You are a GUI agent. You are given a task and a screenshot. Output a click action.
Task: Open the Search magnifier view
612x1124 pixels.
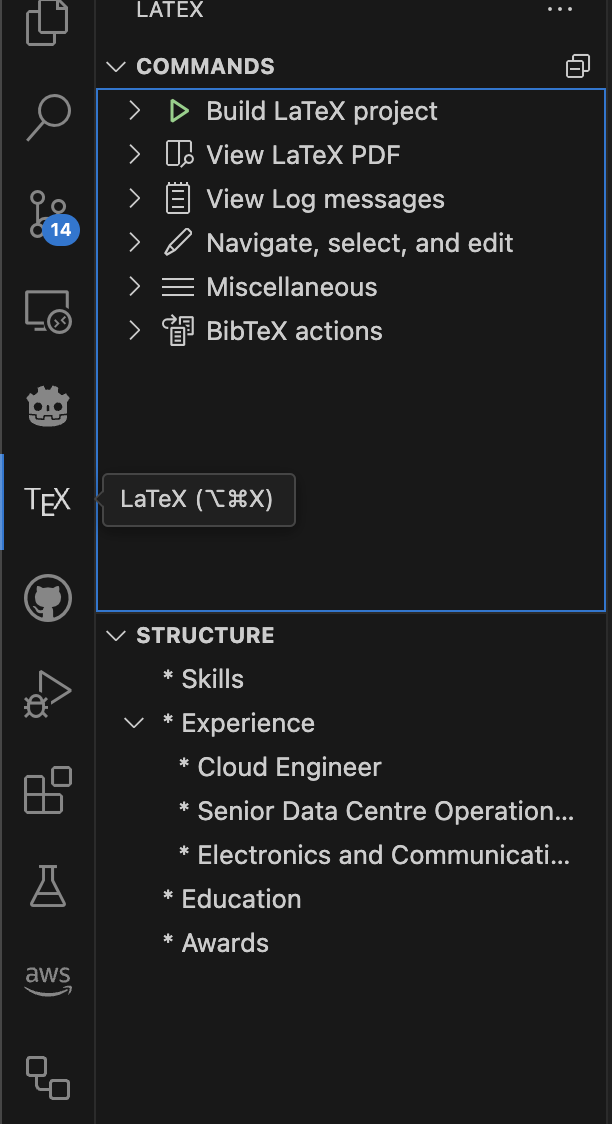(x=48, y=118)
